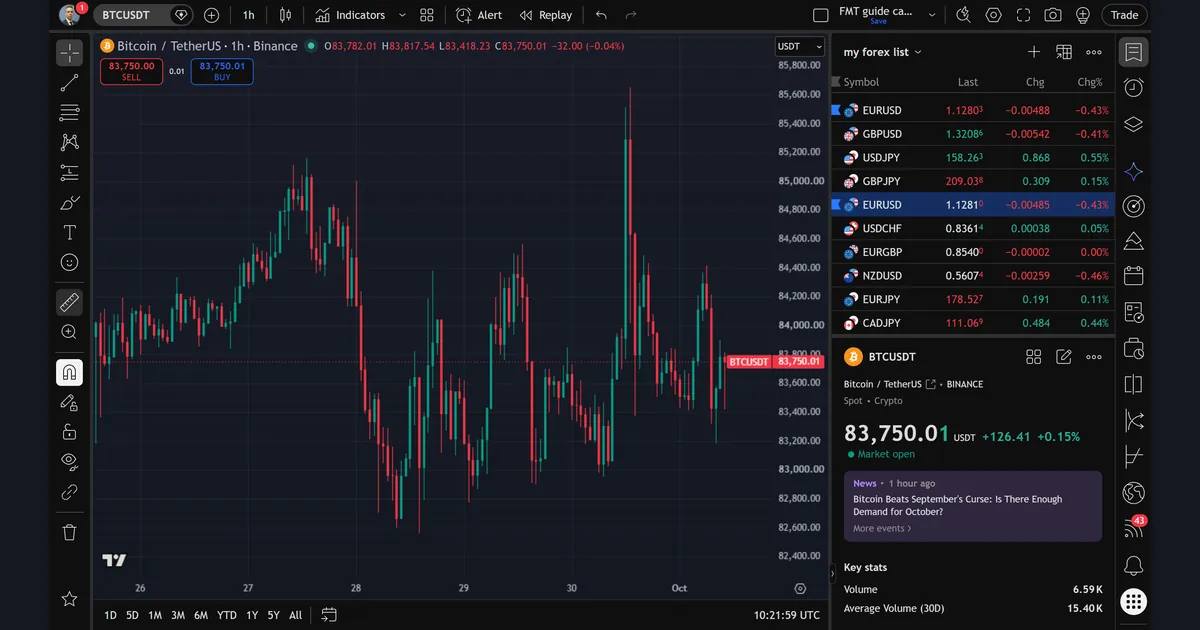Activate the ruler measure tool
Screen dimensions: 1200x630
coord(69,301)
